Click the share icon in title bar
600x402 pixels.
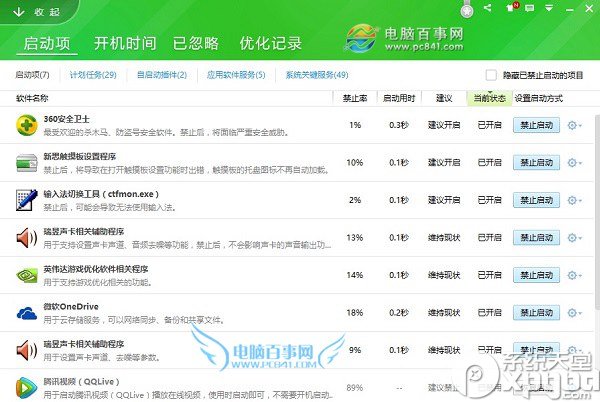click(x=488, y=8)
